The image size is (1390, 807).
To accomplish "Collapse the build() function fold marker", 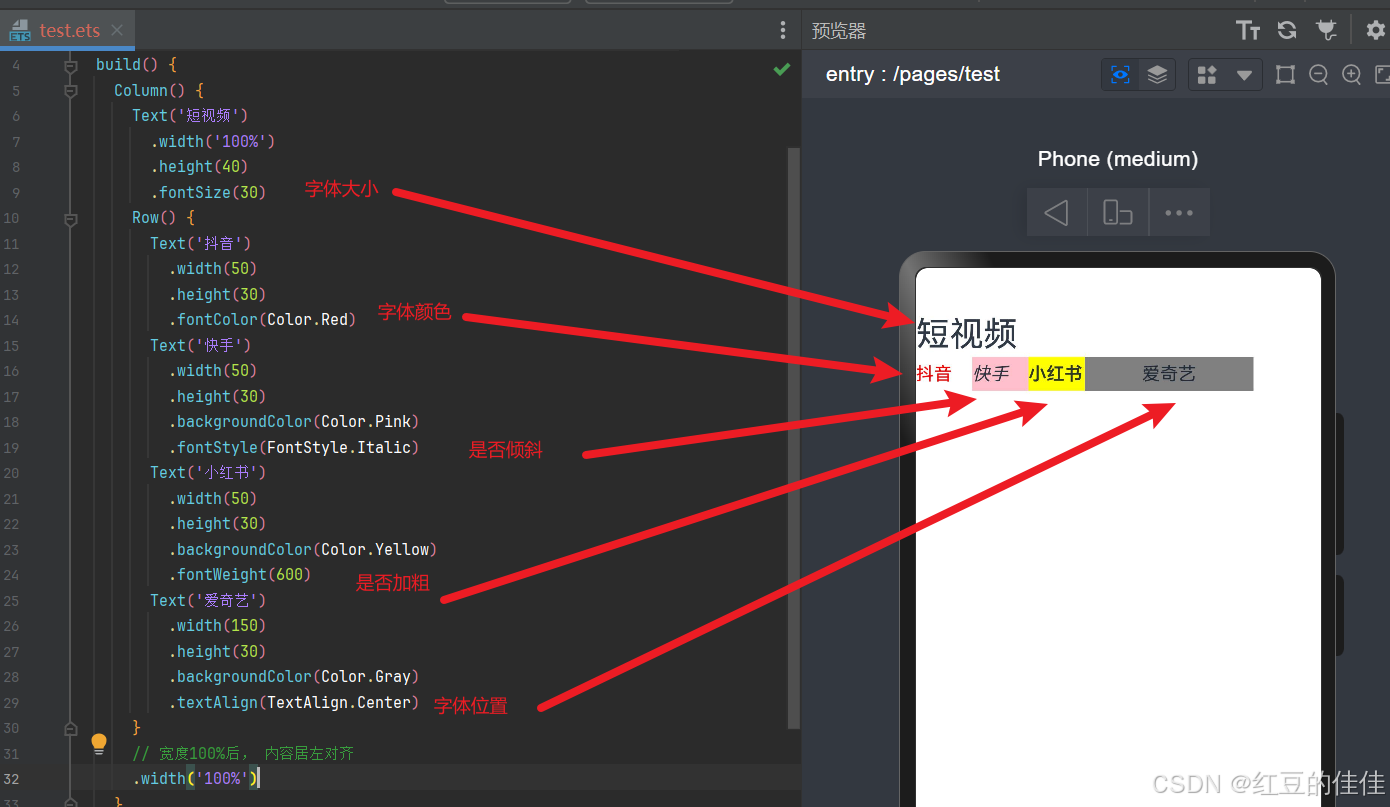I will coord(70,65).
